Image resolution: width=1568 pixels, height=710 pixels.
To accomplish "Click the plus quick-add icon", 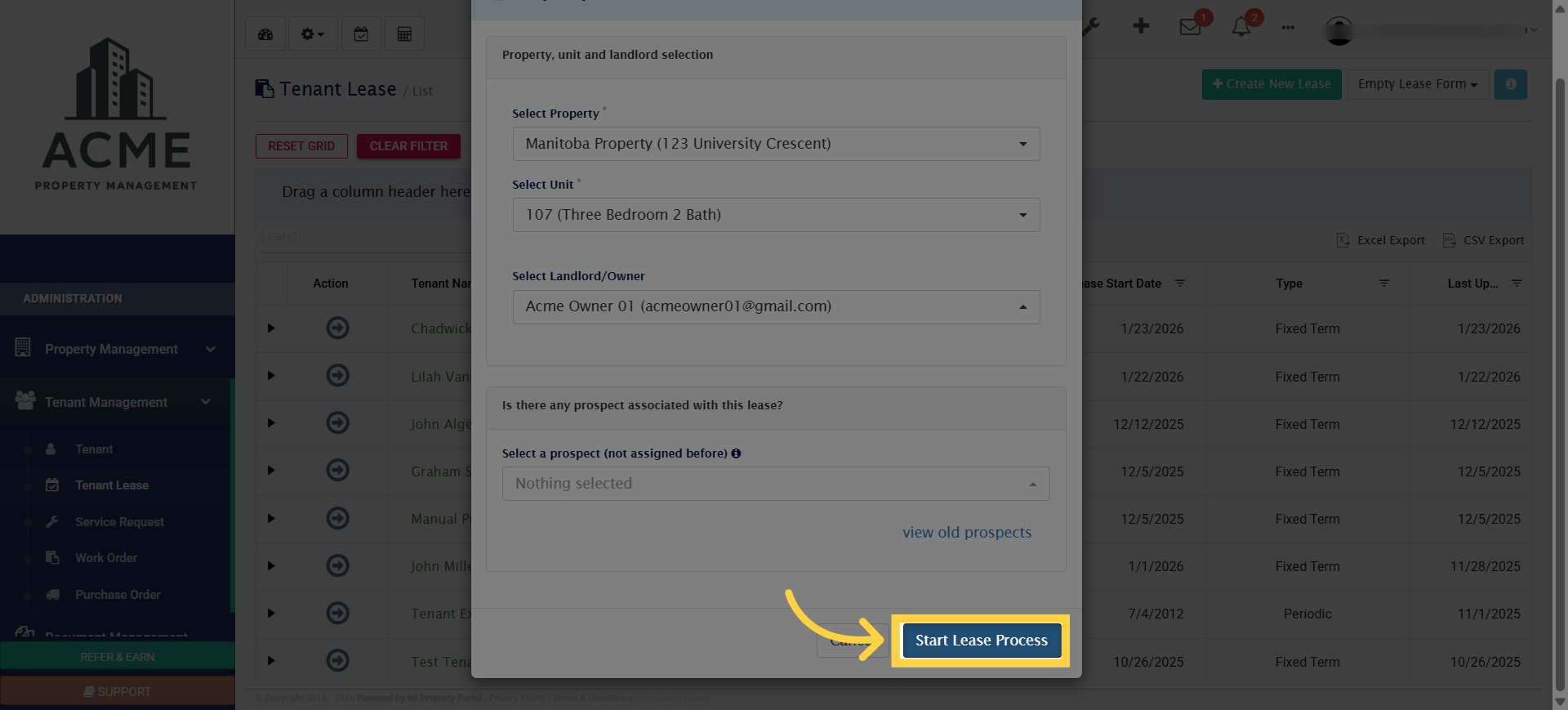I will tap(1140, 26).
